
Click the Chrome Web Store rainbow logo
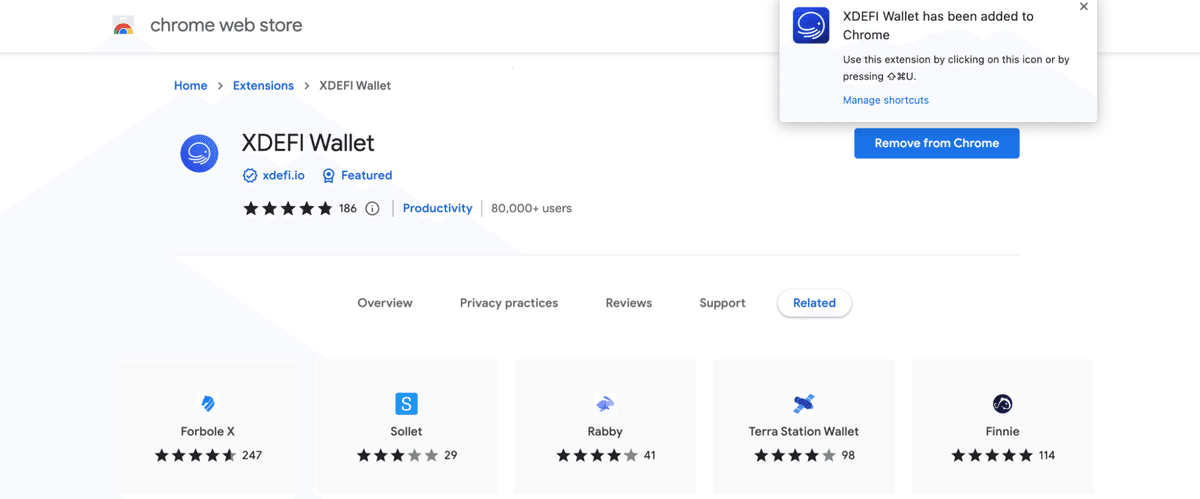pyautogui.click(x=123, y=26)
